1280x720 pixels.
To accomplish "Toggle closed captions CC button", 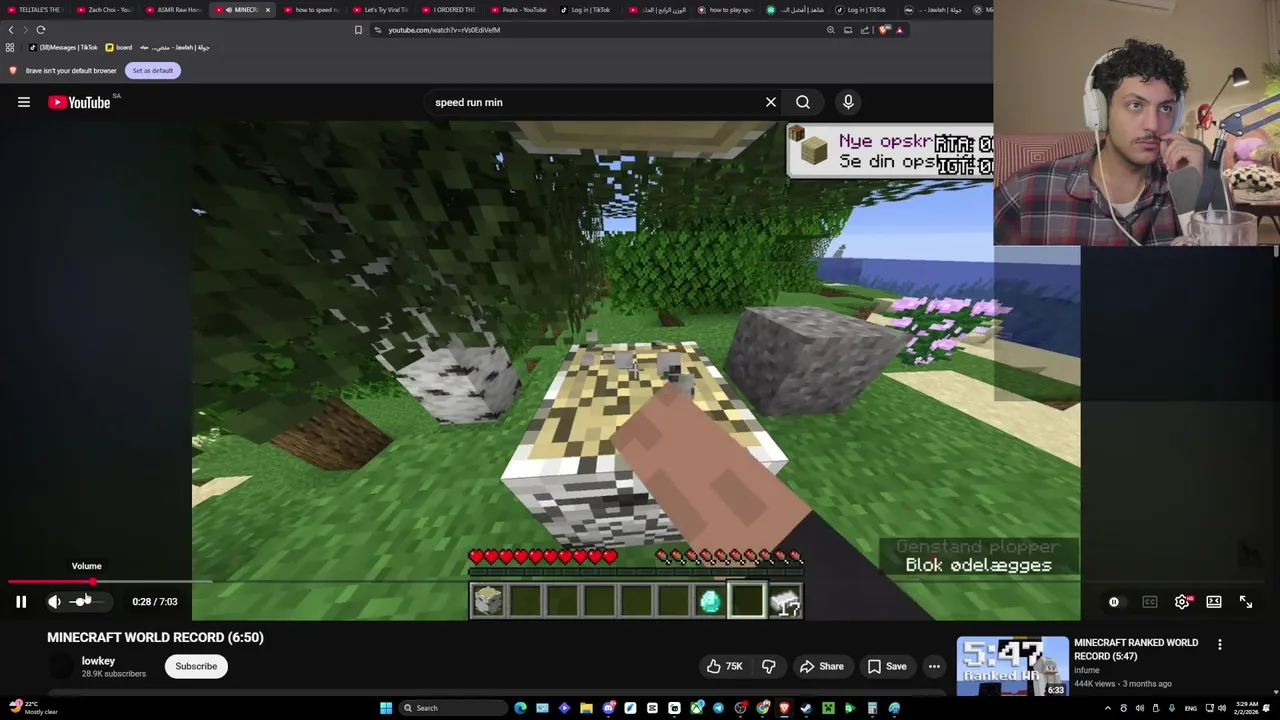I will [x=1150, y=602].
